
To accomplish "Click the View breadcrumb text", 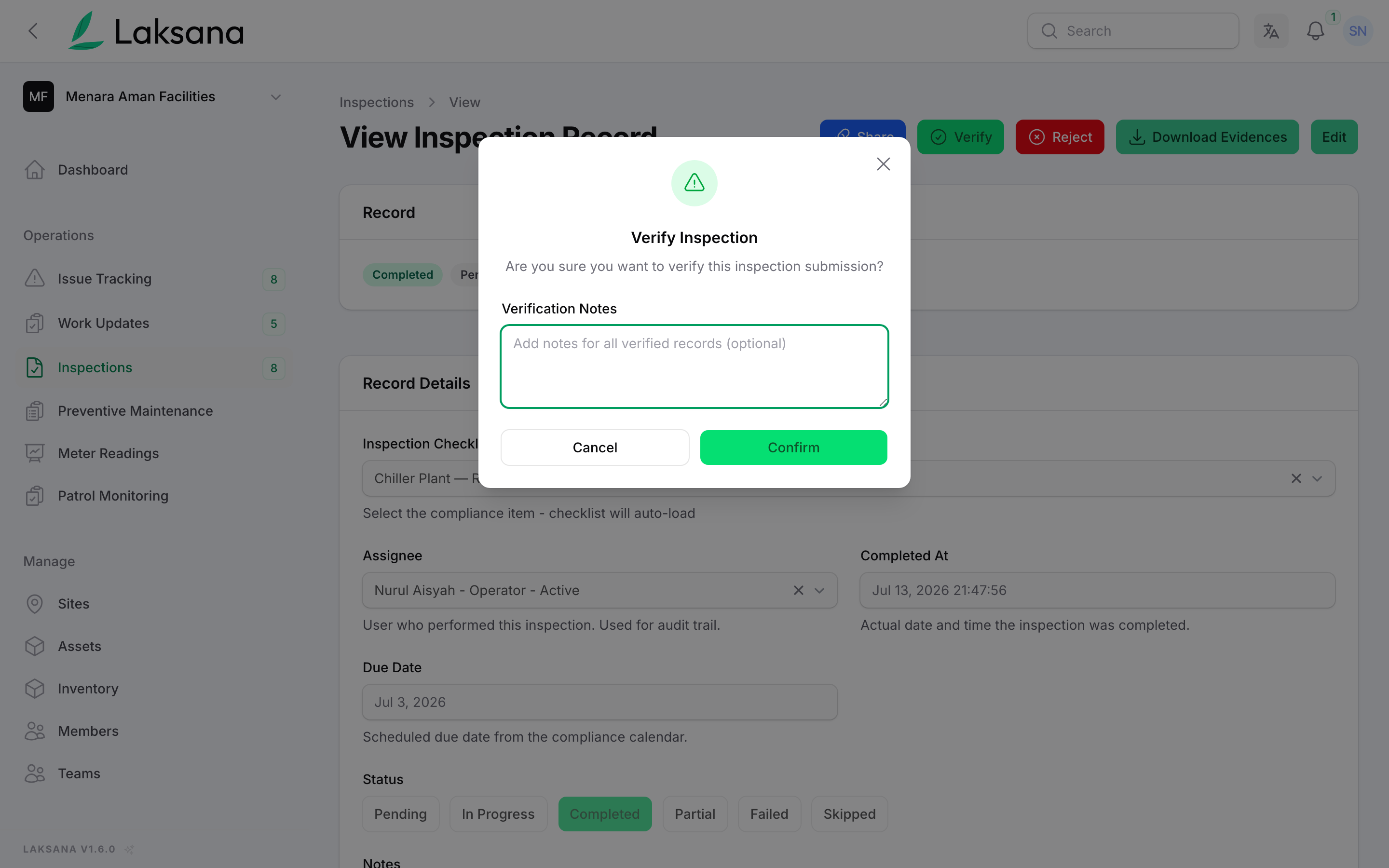I will [464, 102].
